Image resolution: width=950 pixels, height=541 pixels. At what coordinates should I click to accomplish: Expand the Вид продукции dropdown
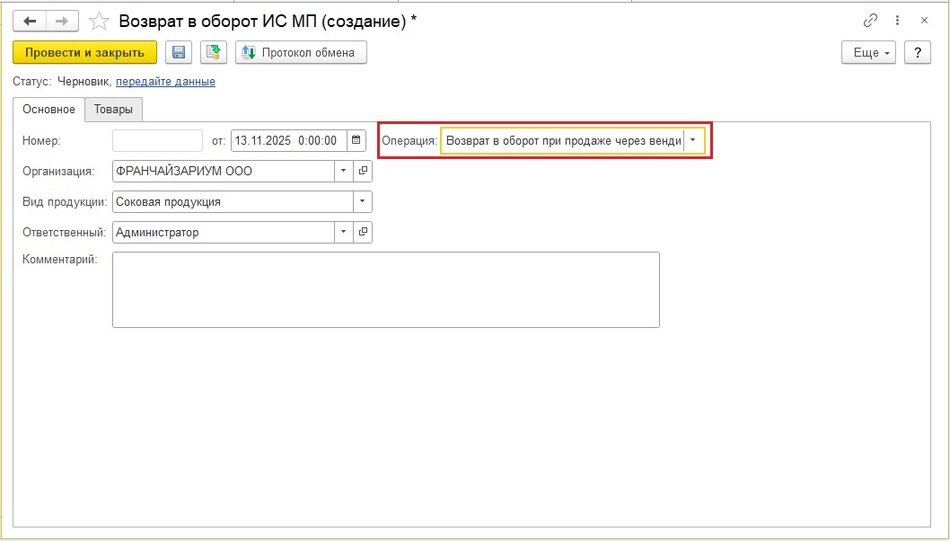362,202
